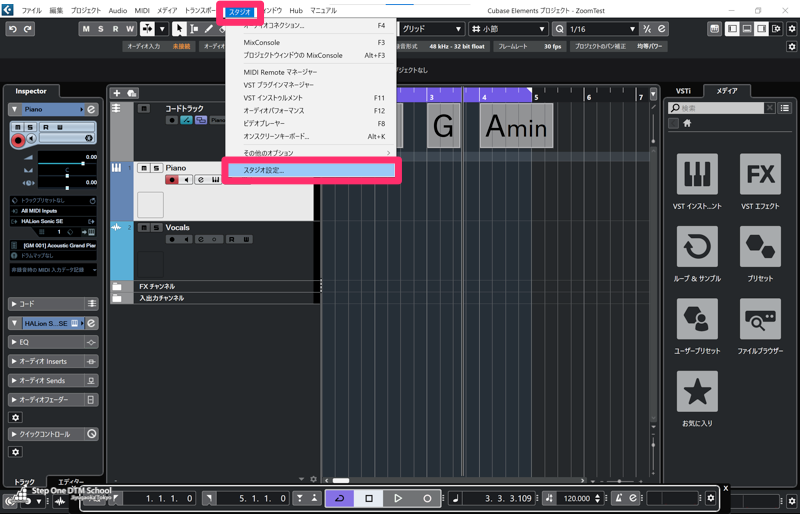Open the media list view options icon
The height and width of the screenshot is (514, 800).
click(785, 108)
